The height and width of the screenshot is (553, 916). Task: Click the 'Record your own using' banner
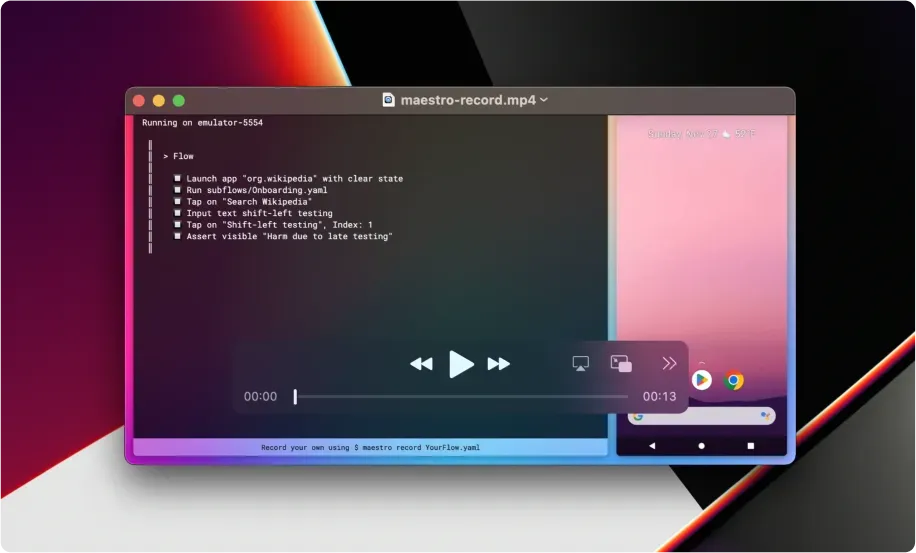click(370, 447)
